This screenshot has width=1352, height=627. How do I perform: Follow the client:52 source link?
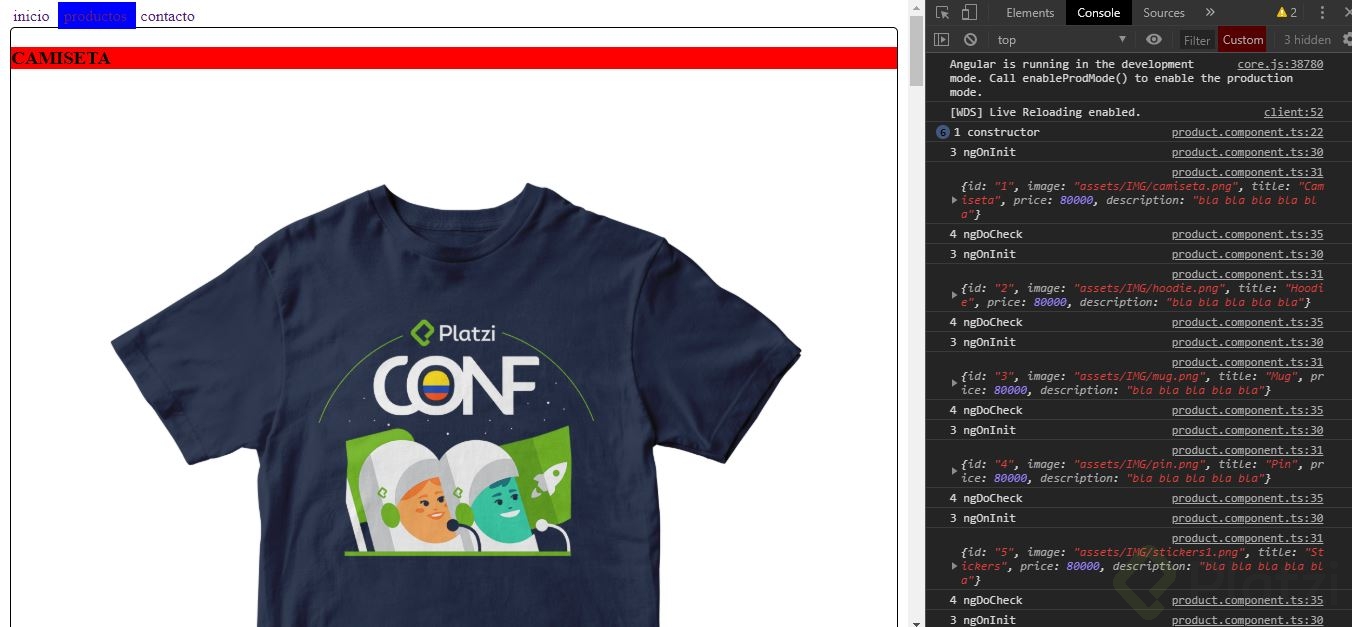click(1293, 112)
